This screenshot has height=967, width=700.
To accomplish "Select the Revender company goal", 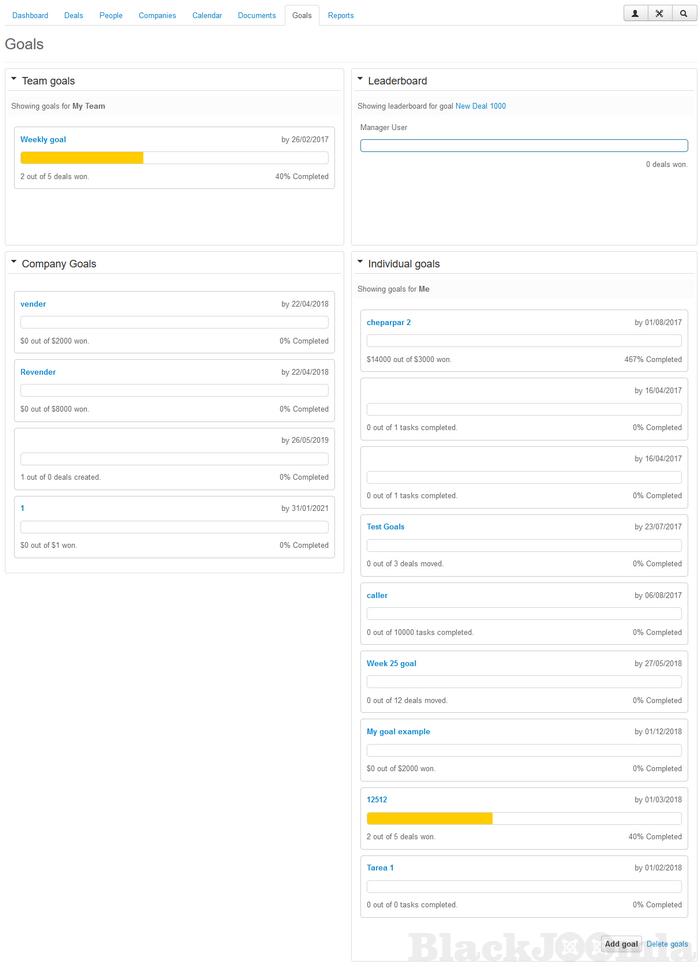I will pos(38,372).
